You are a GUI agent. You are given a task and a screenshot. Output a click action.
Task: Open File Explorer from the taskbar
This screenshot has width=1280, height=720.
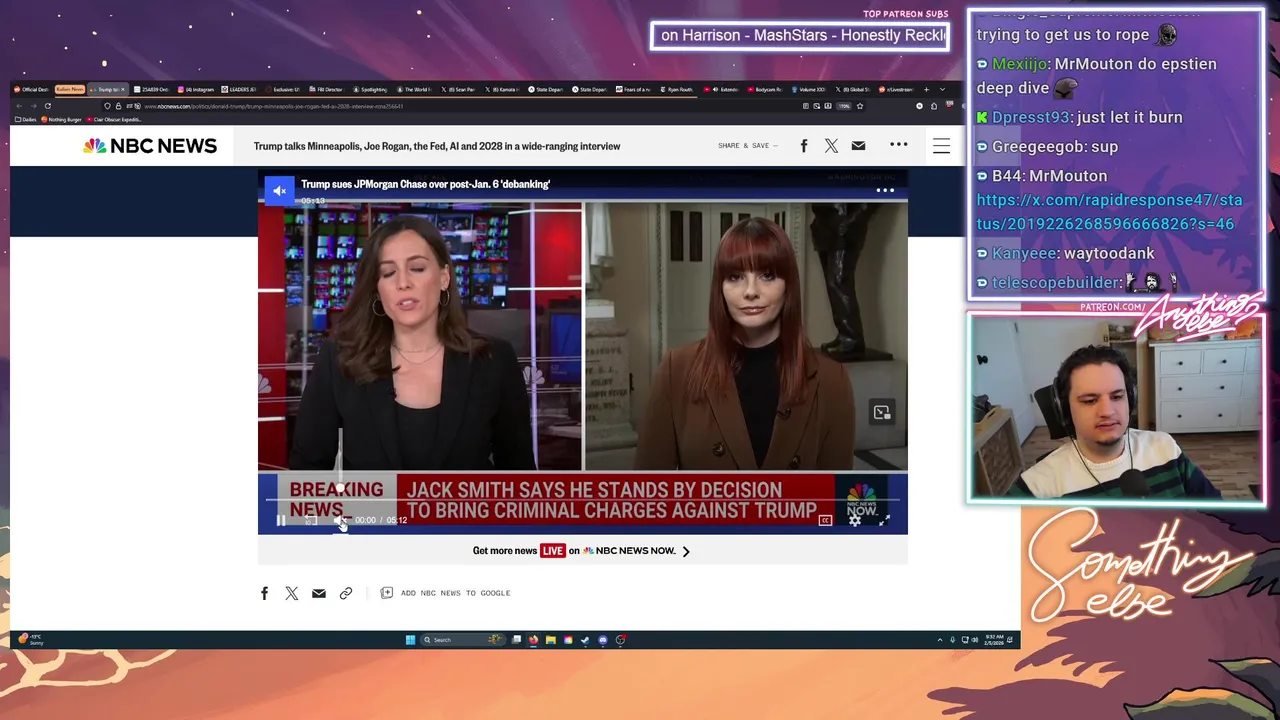550,640
